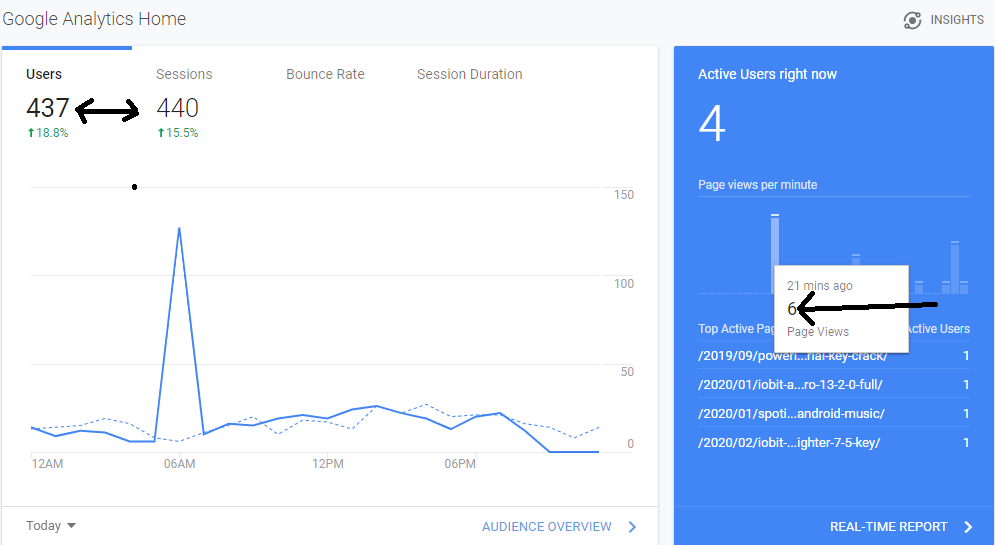Click the active users count 4
Viewport: 995px width, 545px height.
pyautogui.click(x=712, y=124)
